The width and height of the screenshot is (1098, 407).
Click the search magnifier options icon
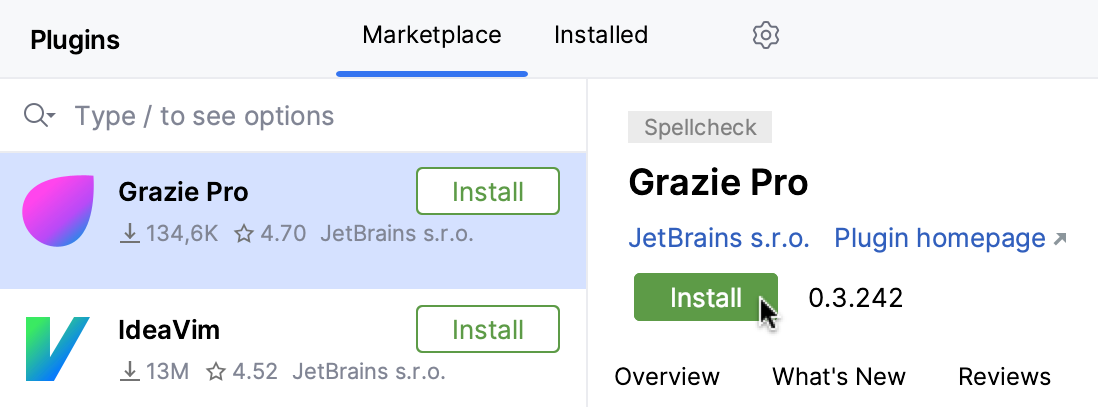39,116
